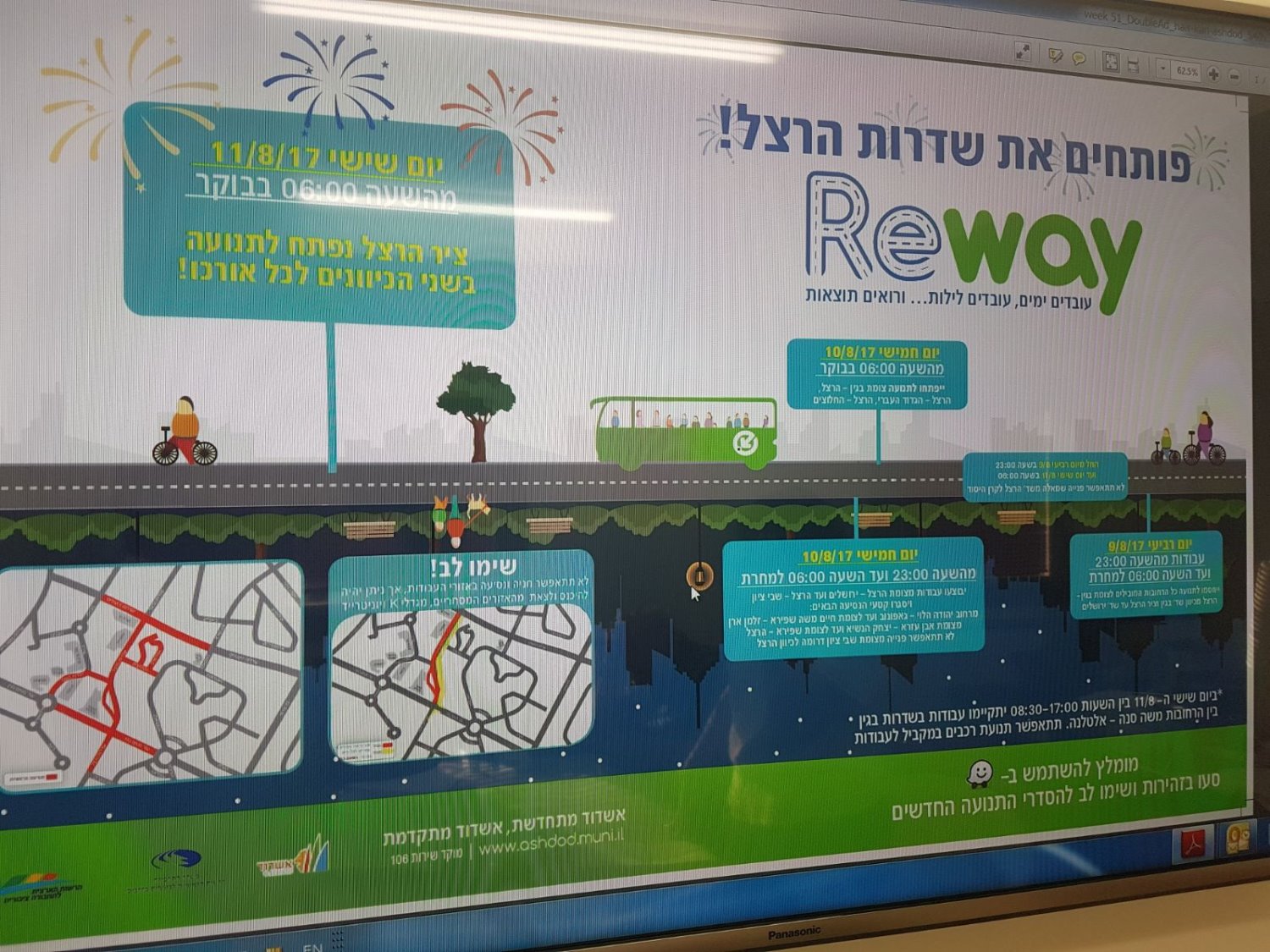The height and width of the screenshot is (952, 1270).
Task: Click the 62.5% zoom value field
Action: click(x=1185, y=71)
